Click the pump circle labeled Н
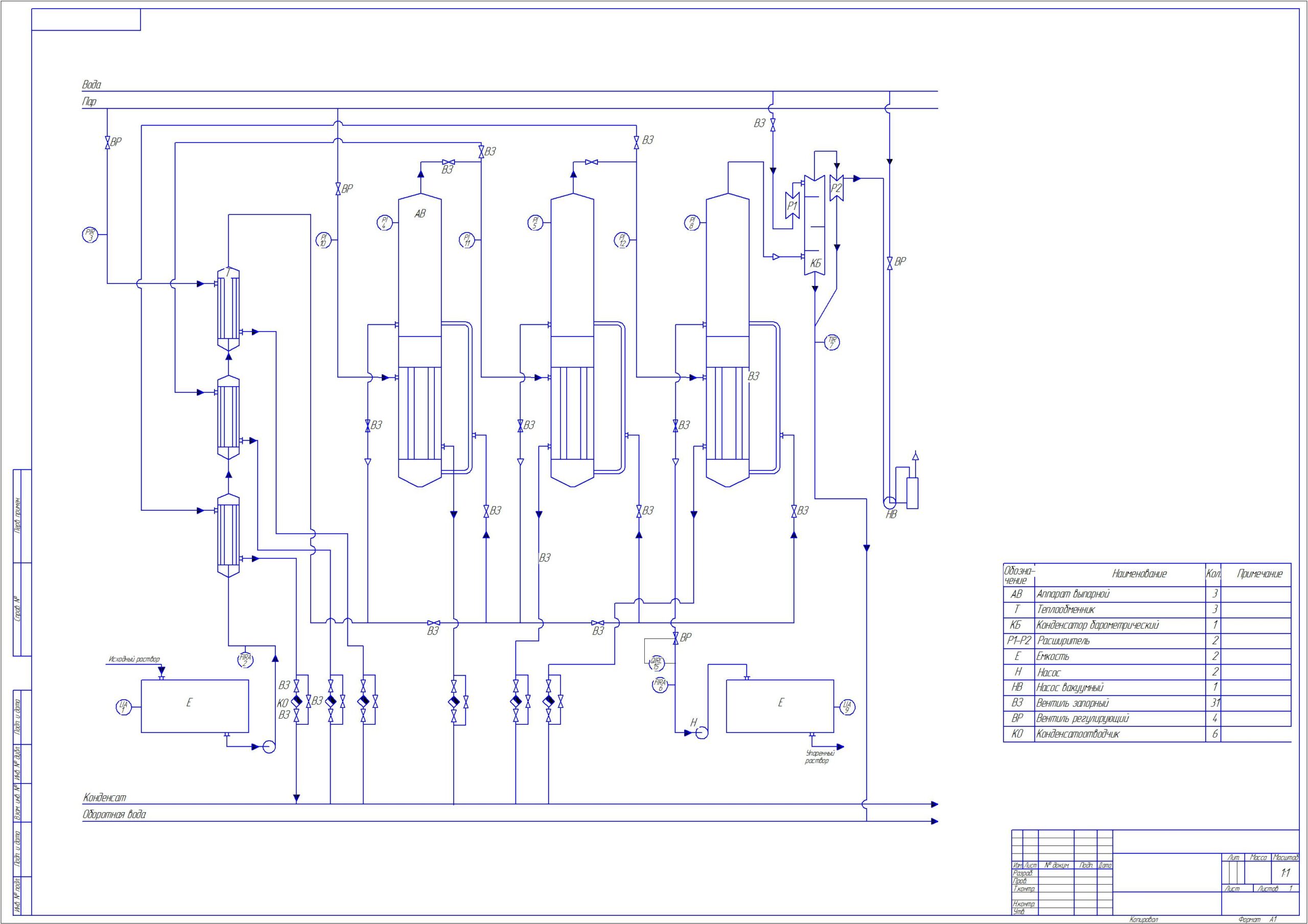Screen dimensions: 1308x924 [702, 732]
